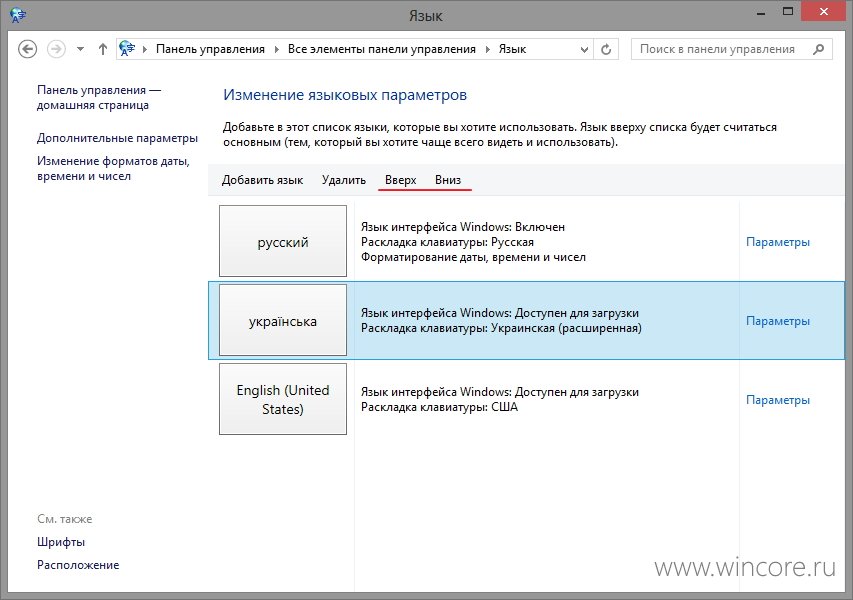Move language down with Вниз

tap(448, 180)
